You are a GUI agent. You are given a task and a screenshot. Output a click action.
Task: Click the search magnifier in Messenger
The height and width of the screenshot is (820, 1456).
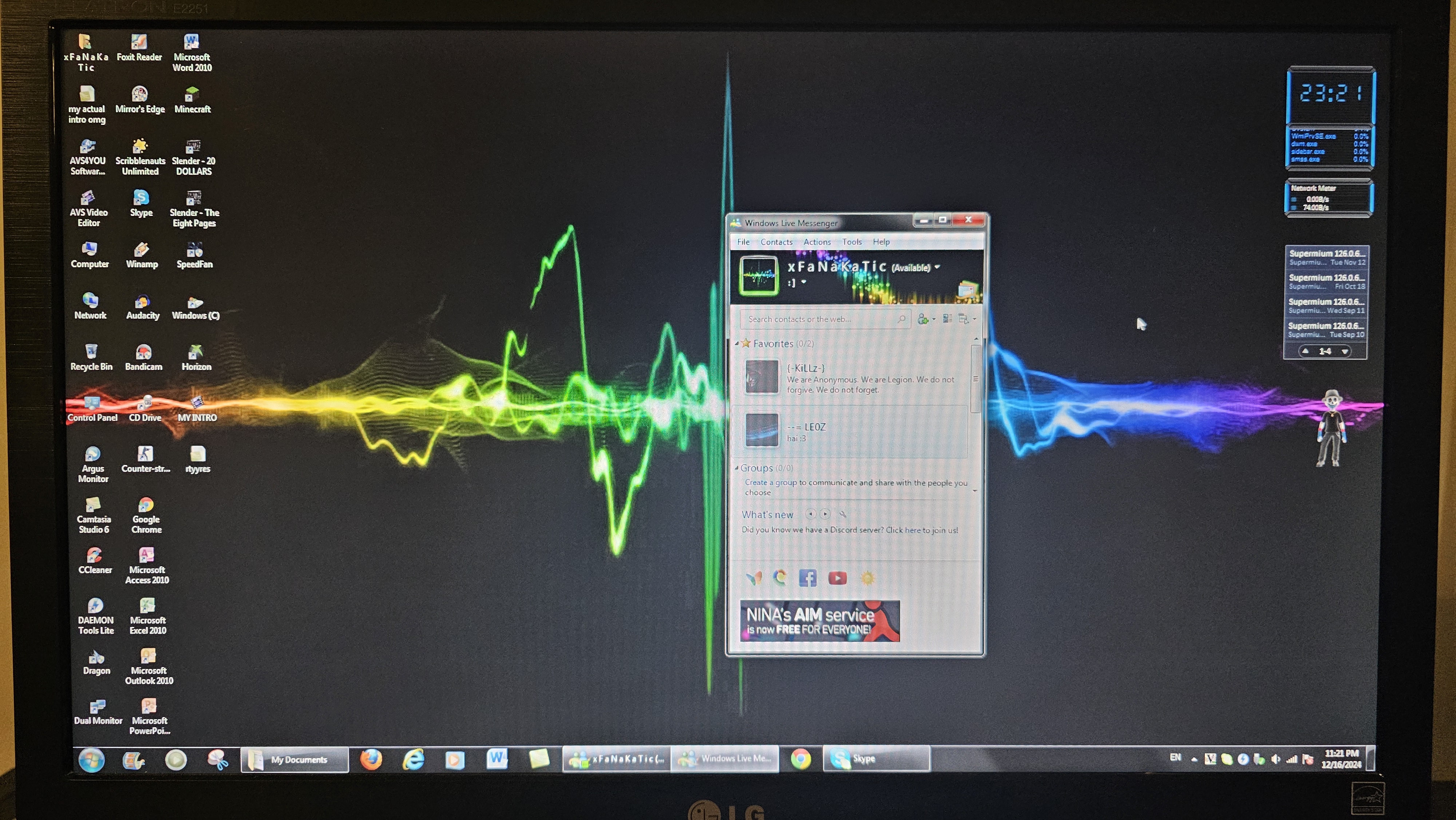tap(902, 319)
